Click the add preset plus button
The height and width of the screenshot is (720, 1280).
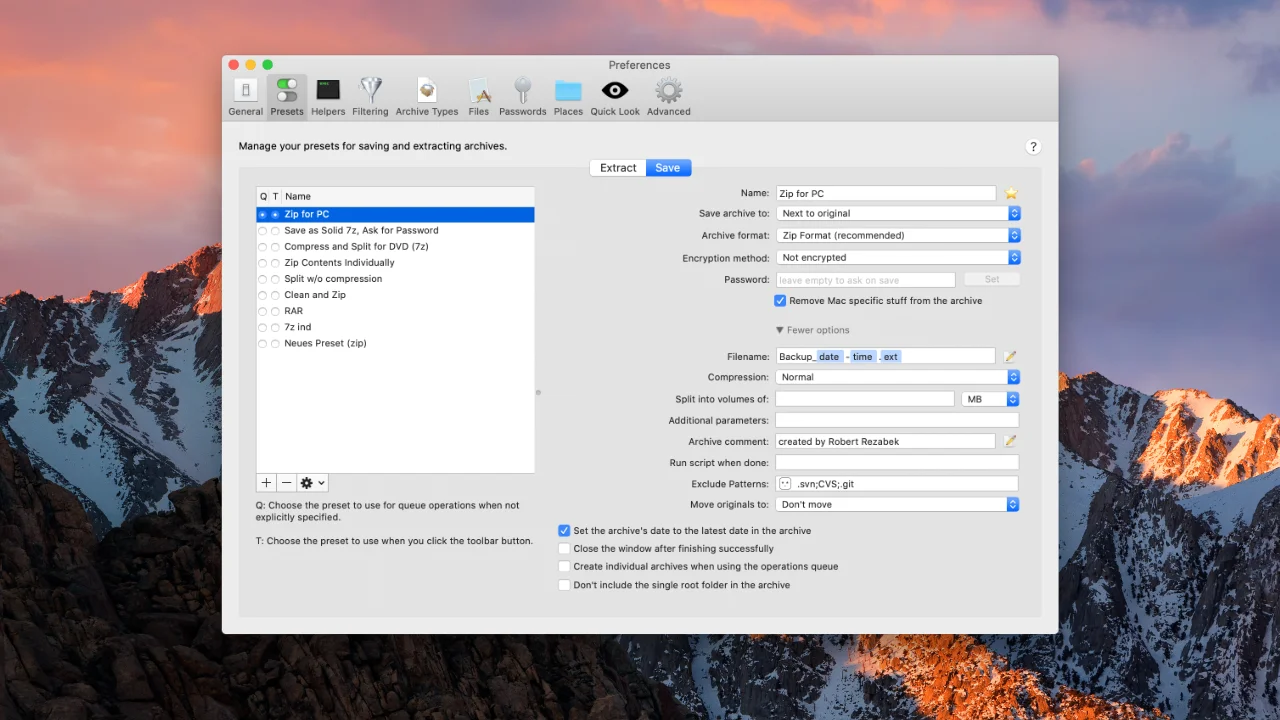pos(266,482)
